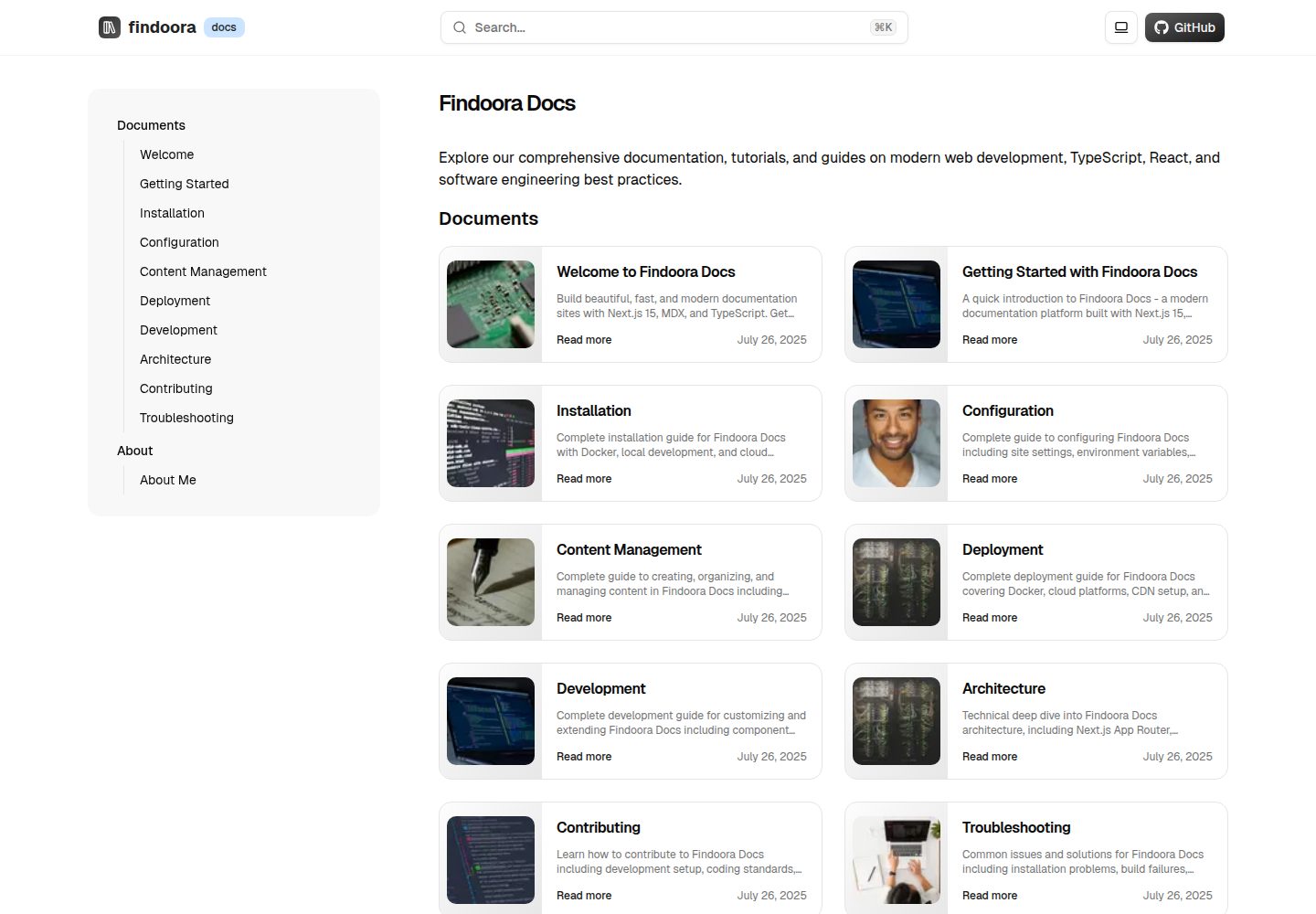The height and width of the screenshot is (914, 1316).
Task: Open the Deployment card's server rack thumbnail
Action: (x=897, y=582)
